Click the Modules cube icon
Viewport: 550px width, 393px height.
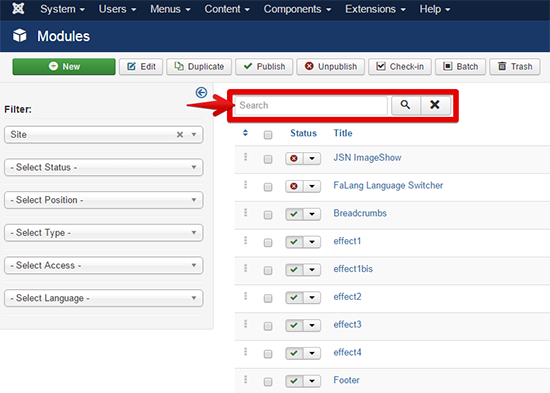click(x=20, y=35)
